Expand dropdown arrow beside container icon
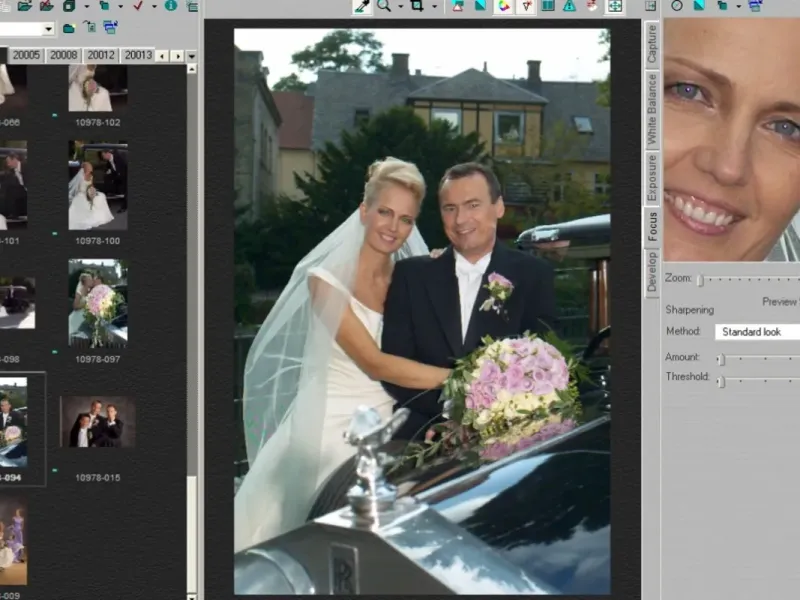The image size is (800, 600). pyautogui.click(x=86, y=7)
